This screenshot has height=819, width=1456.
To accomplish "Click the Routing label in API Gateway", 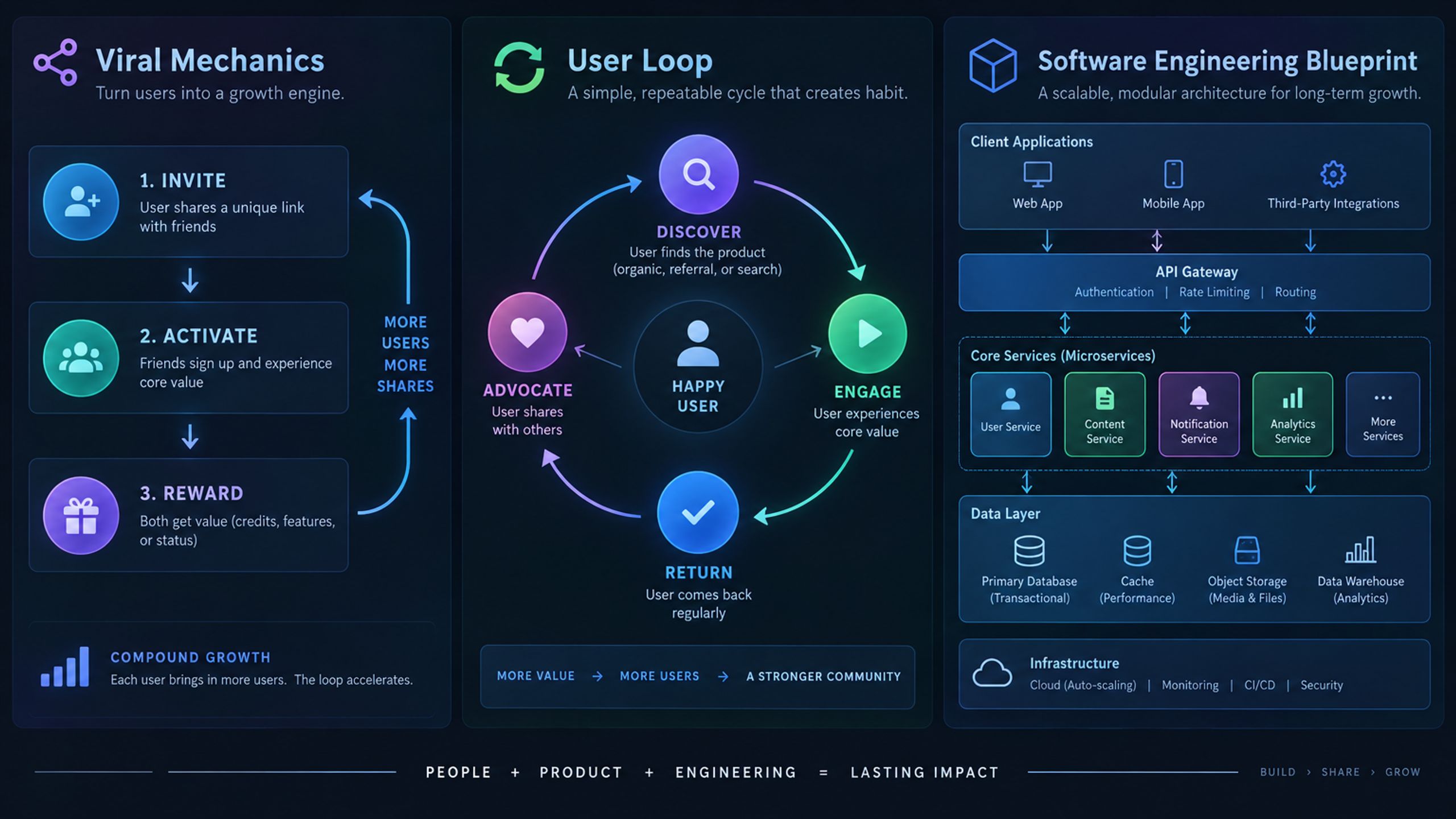I will [x=1295, y=292].
